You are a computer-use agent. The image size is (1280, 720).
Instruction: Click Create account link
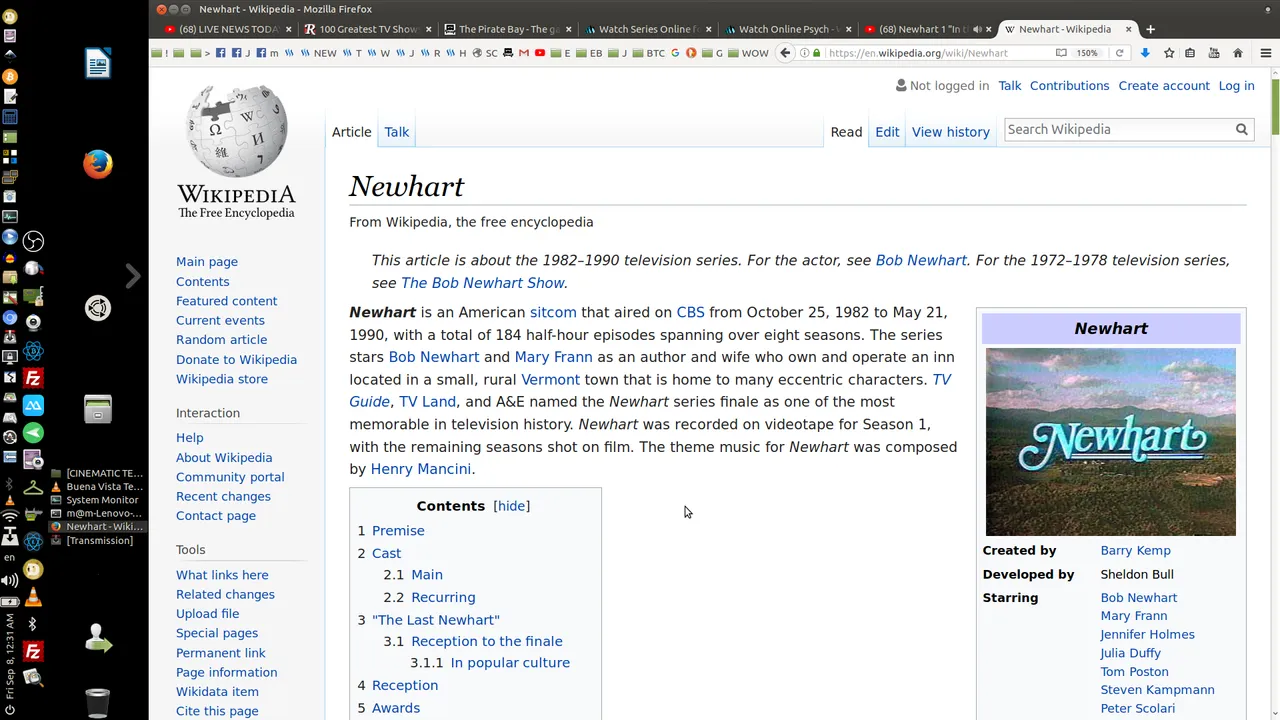(x=1164, y=86)
